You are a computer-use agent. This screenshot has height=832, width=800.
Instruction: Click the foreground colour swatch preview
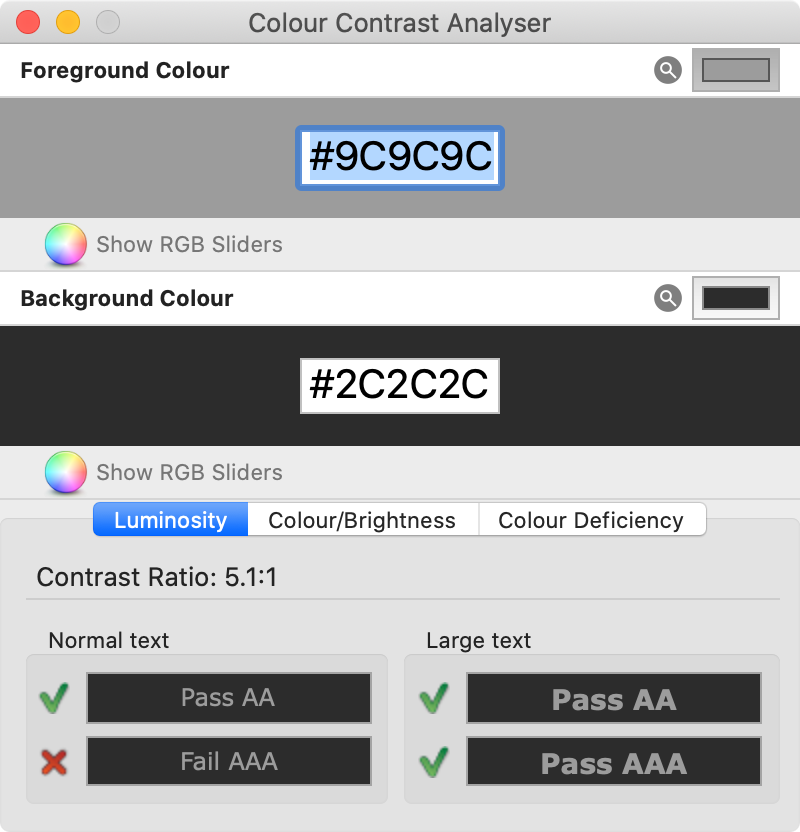point(735,70)
